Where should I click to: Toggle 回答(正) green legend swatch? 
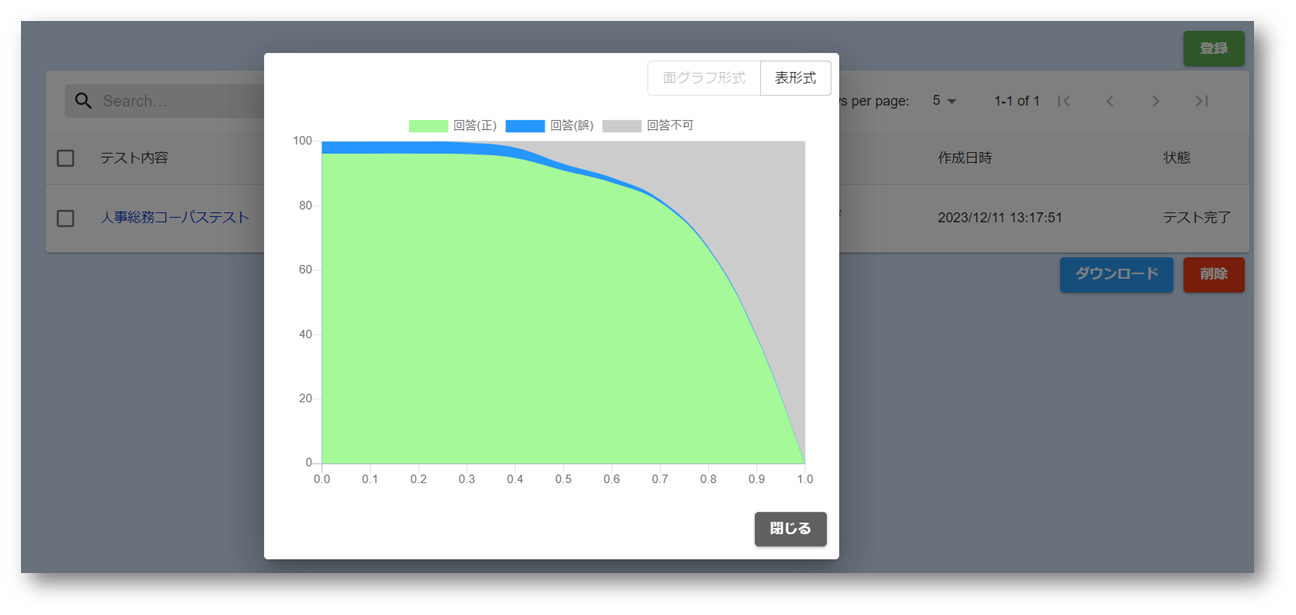[x=428, y=126]
